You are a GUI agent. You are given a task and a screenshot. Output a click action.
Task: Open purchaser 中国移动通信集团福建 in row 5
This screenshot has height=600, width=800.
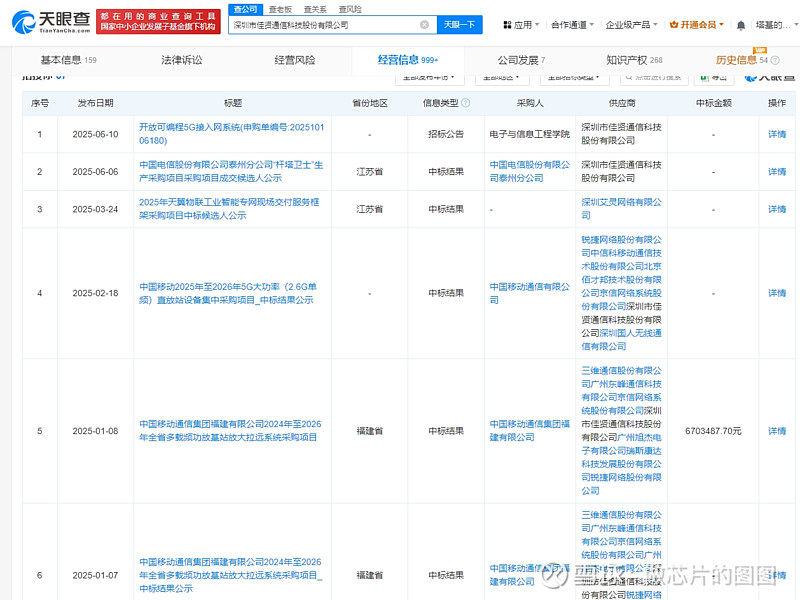point(530,431)
